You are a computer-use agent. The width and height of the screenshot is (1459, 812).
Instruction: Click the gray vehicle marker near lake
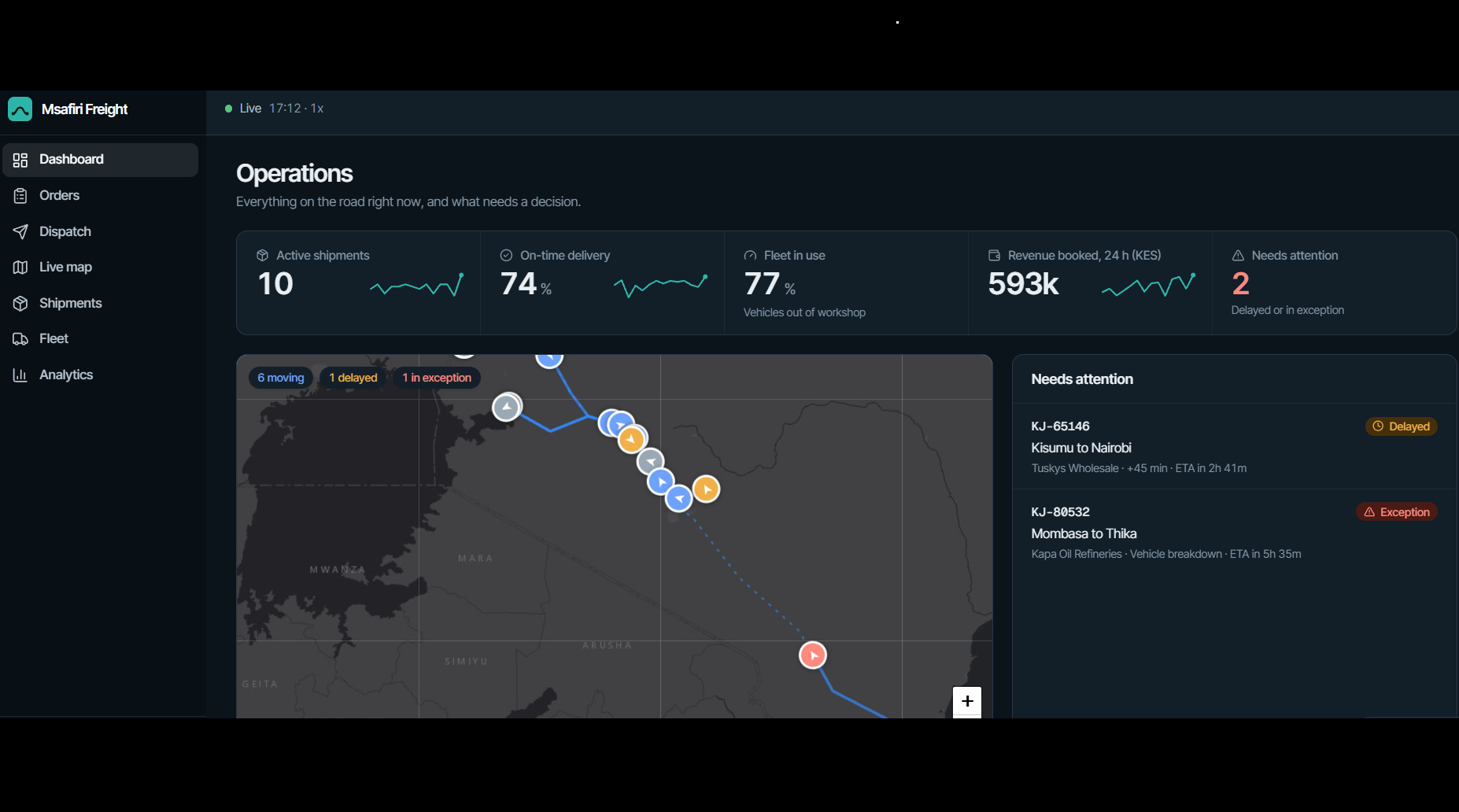(507, 407)
